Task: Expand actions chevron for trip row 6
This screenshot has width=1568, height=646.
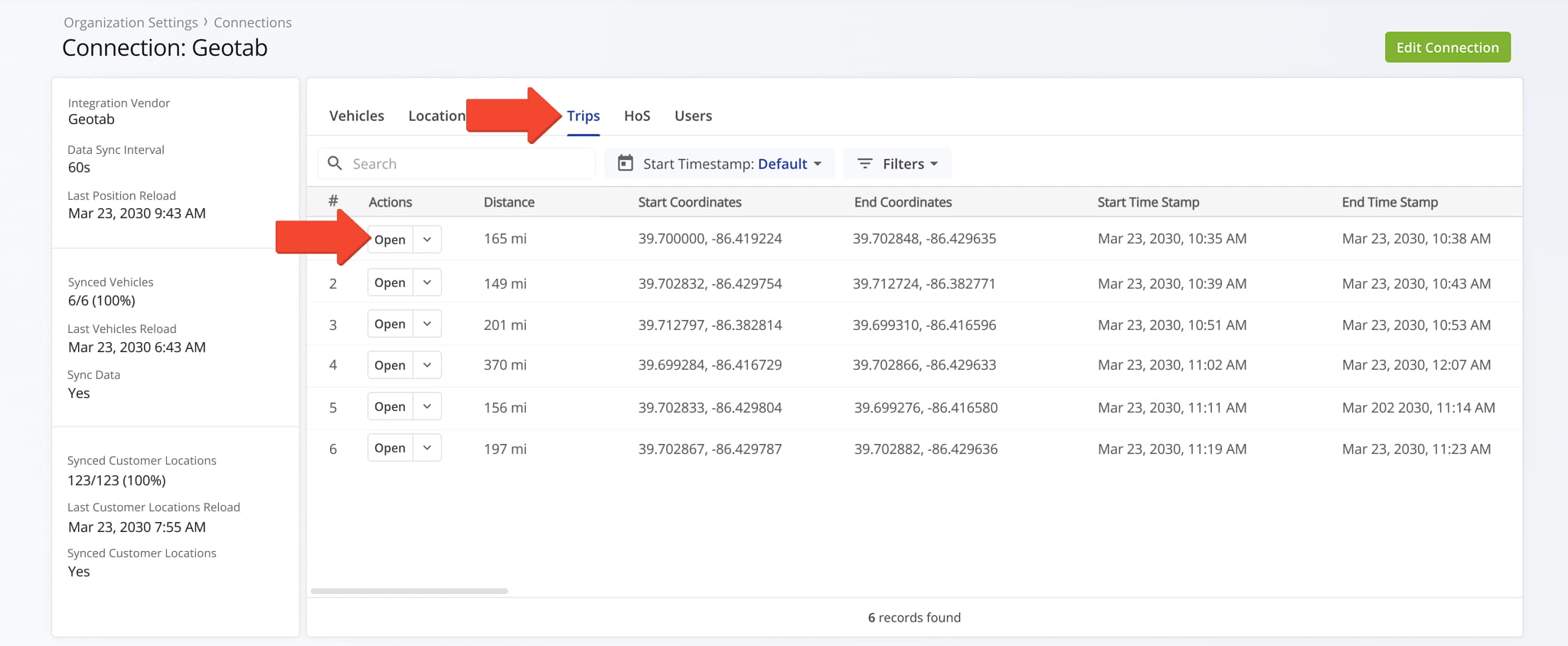Action: click(x=427, y=448)
